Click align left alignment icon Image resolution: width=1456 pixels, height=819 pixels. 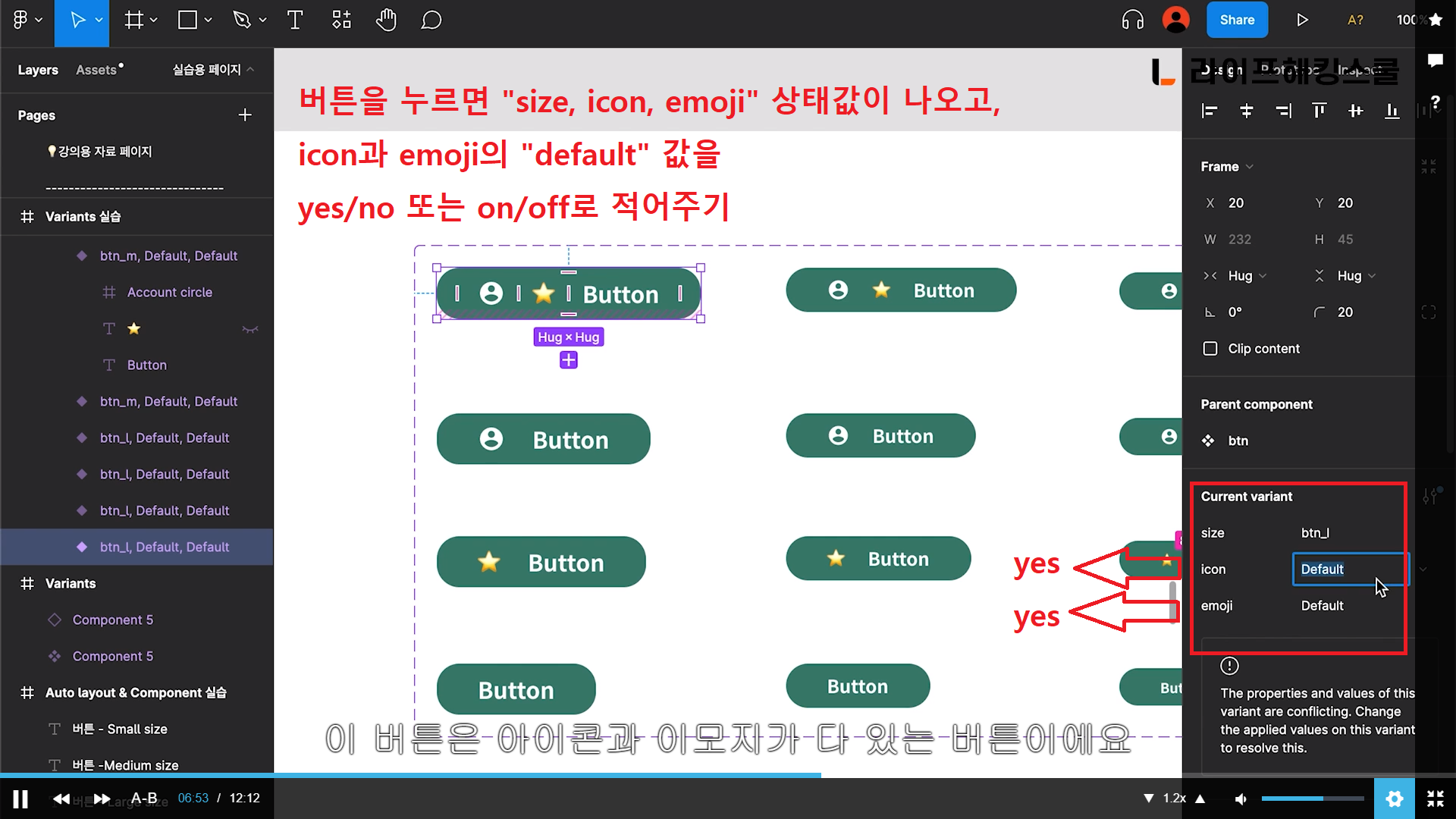click(x=1210, y=111)
